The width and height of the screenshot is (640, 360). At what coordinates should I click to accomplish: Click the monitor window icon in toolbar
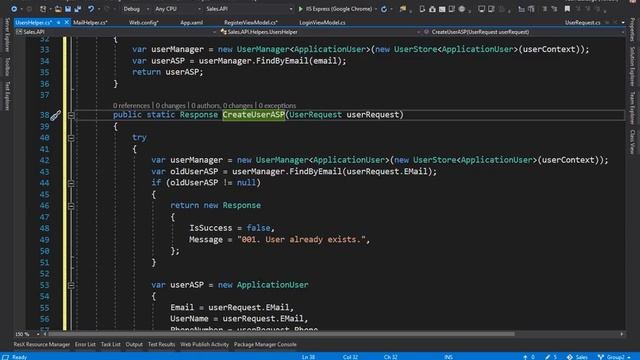pyautogui.click(x=482, y=9)
